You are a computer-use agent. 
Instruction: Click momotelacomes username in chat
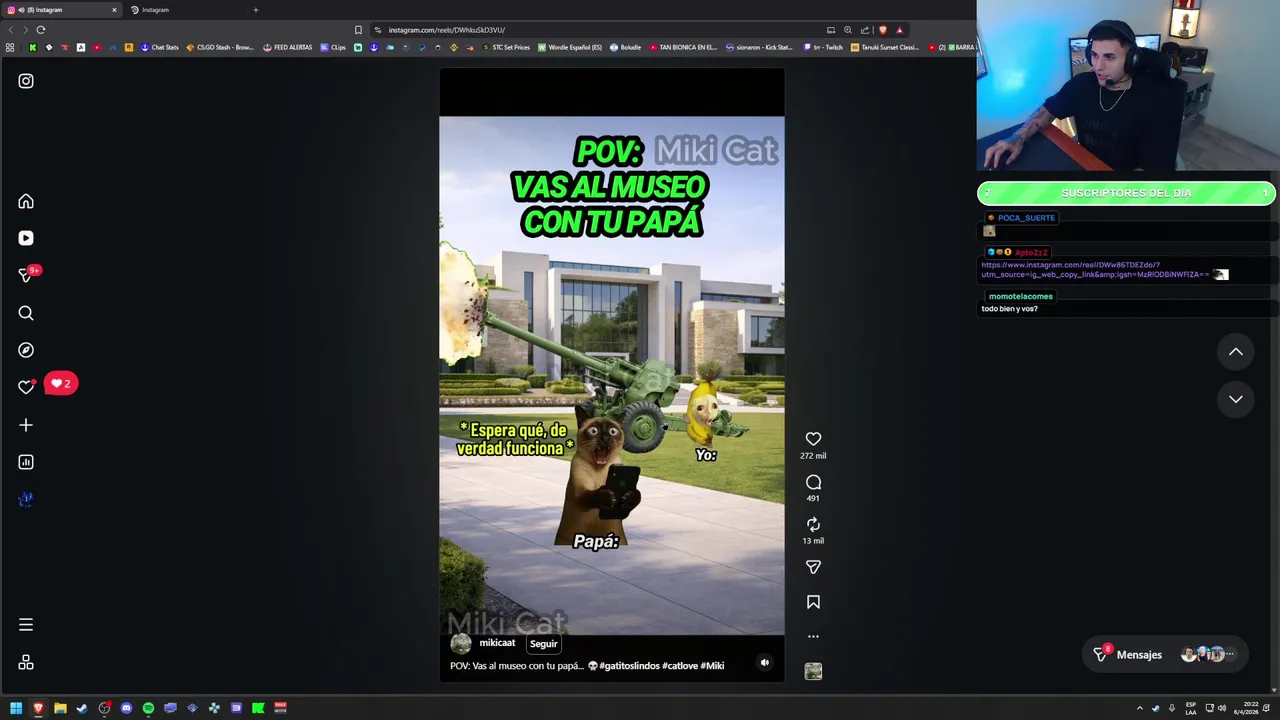pos(1020,296)
